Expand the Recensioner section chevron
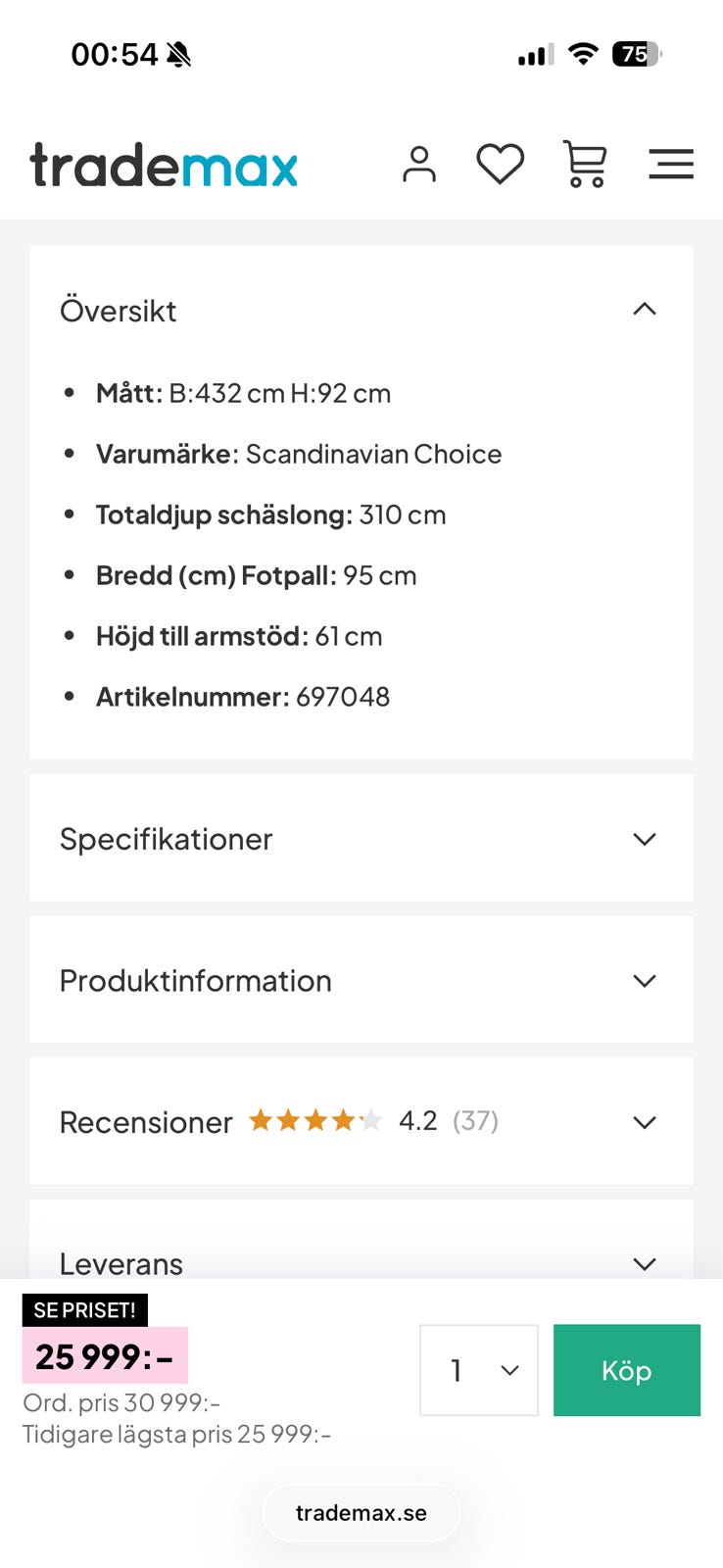723x1568 pixels. click(x=644, y=1122)
